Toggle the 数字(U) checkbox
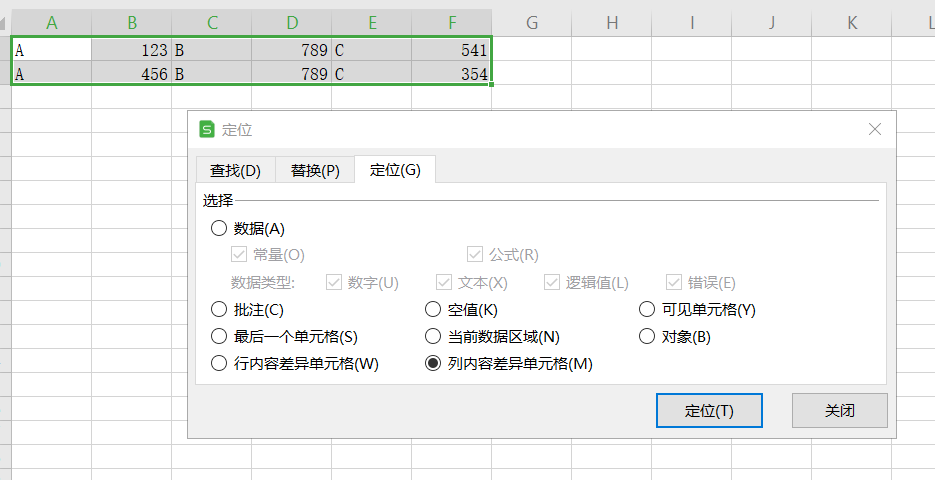The image size is (935, 480). pos(334,282)
